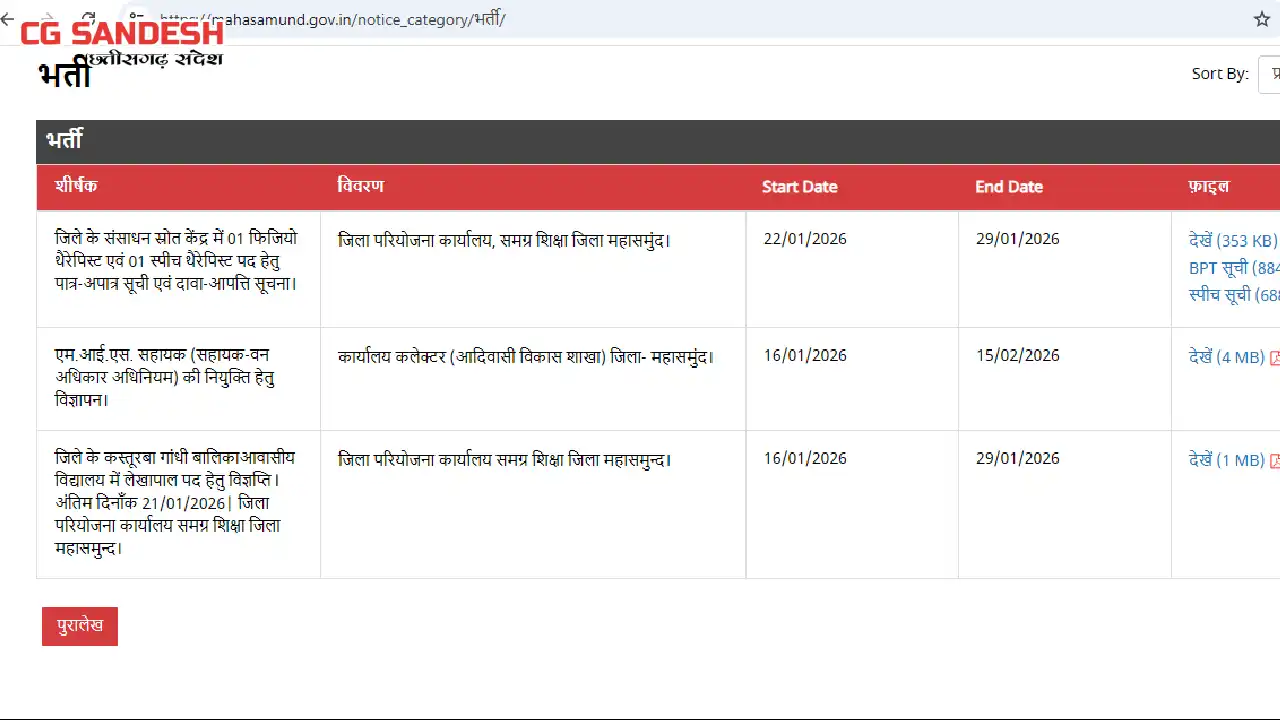Click the फ़ाइल column header

[1208, 186]
